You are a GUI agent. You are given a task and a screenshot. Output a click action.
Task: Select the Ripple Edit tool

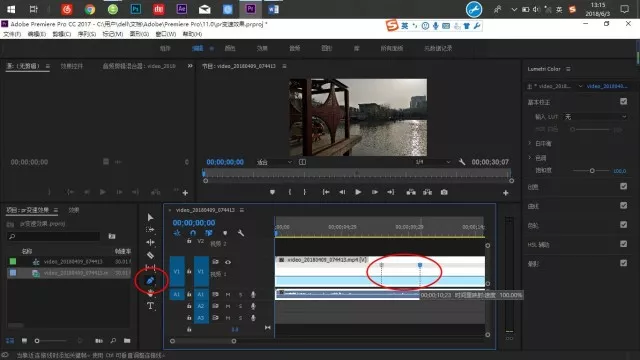tap(150, 242)
